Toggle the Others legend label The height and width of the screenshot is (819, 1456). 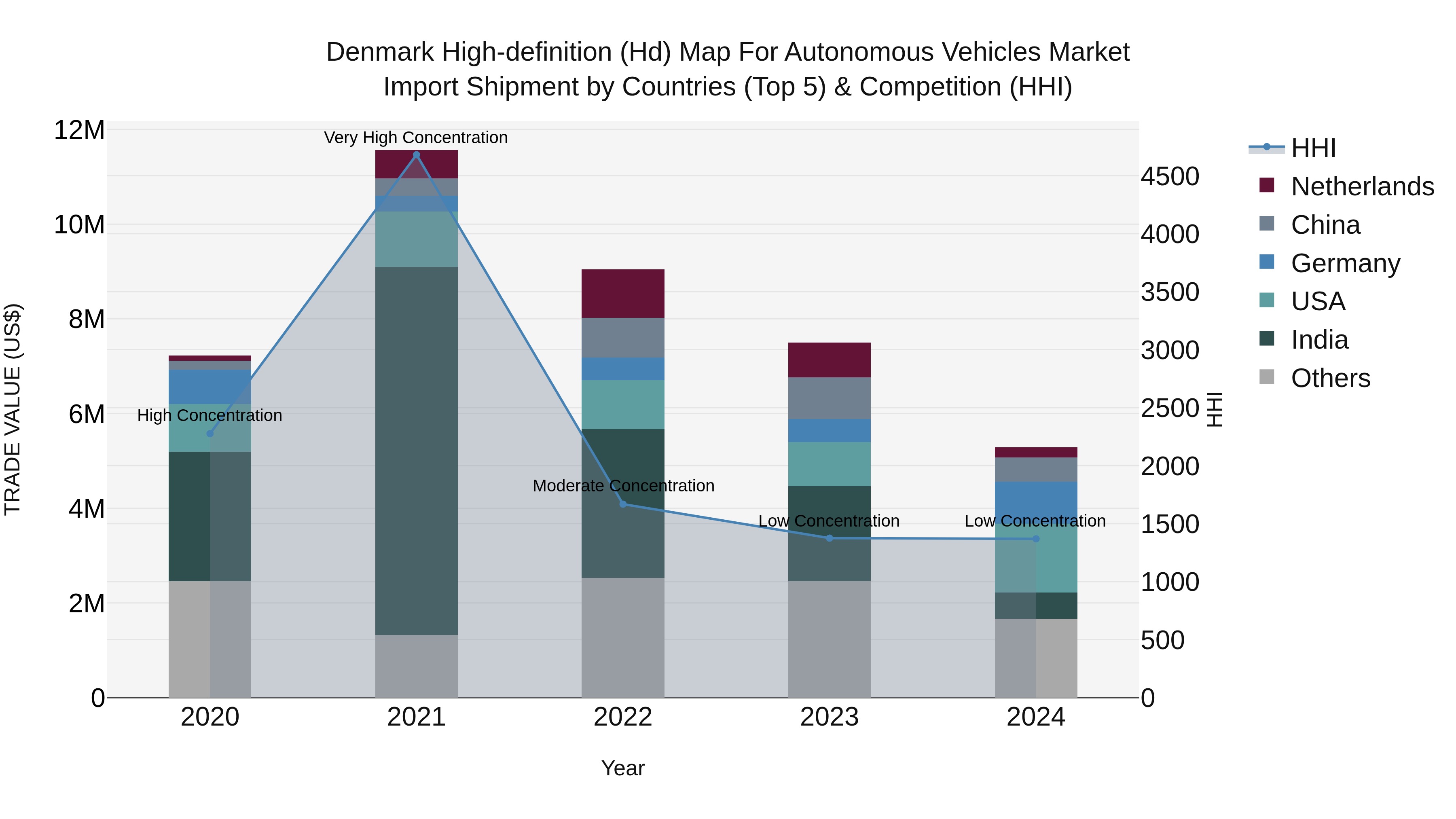click(x=1331, y=378)
